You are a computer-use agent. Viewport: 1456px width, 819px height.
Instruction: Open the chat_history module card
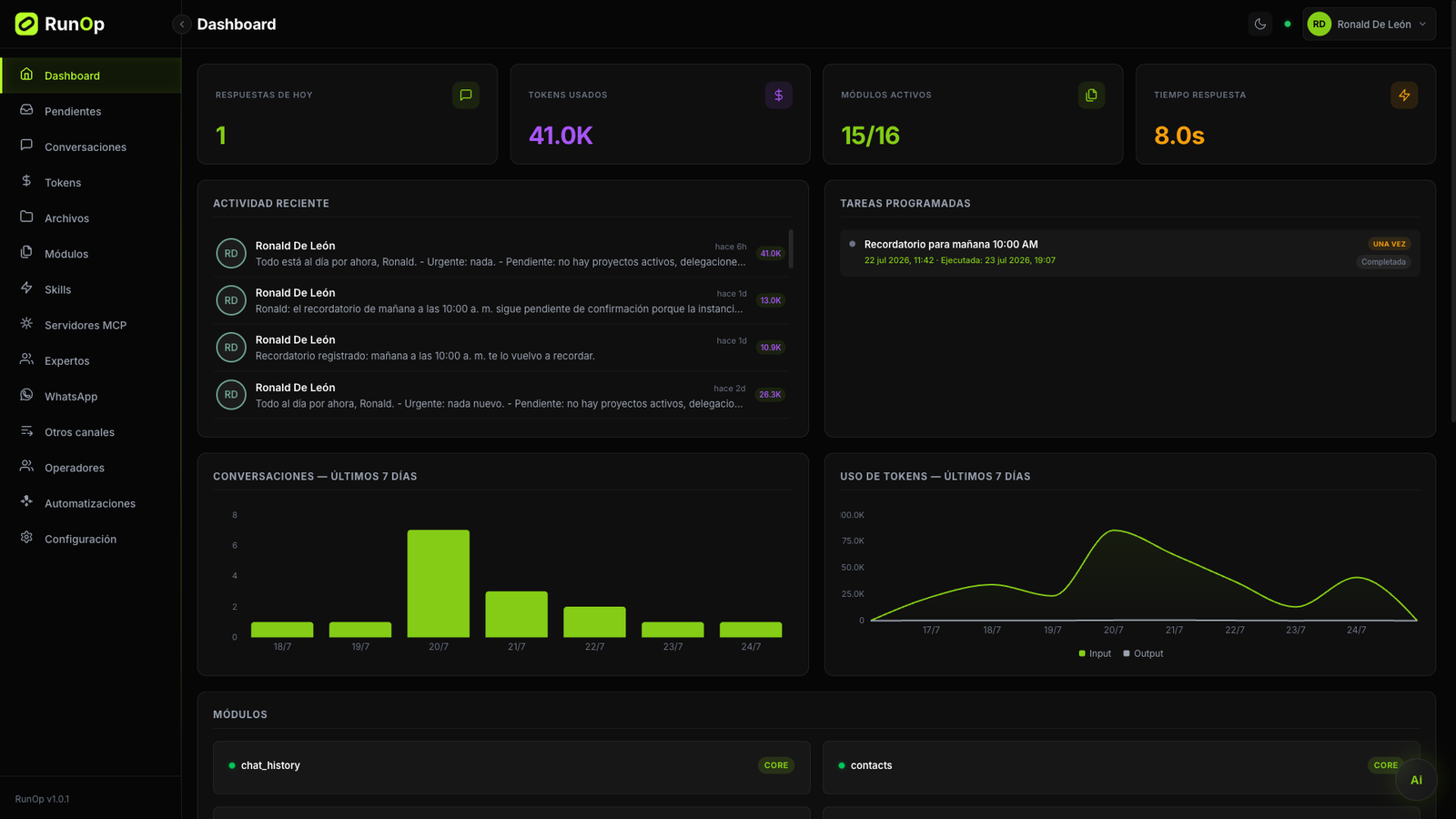(x=511, y=767)
